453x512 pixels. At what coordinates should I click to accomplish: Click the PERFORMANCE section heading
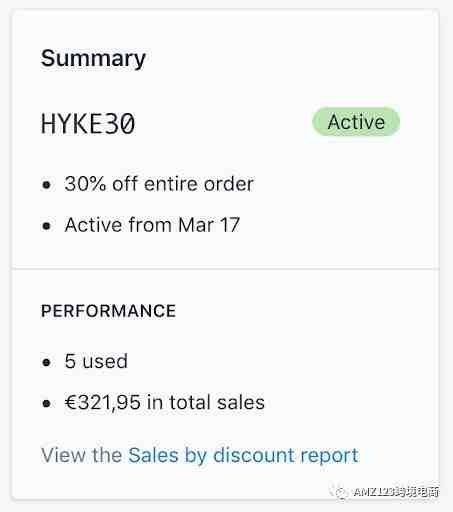tap(108, 311)
